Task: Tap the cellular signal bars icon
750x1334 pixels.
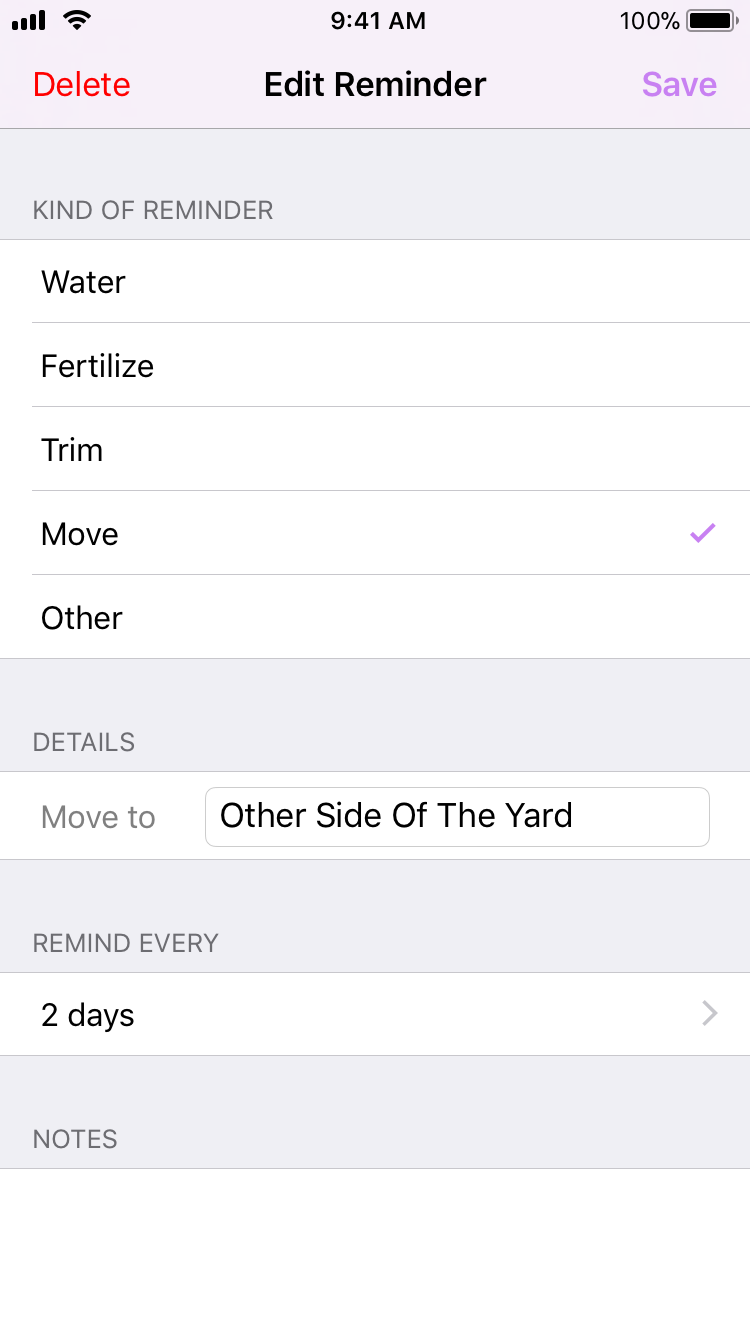Action: coord(29,20)
